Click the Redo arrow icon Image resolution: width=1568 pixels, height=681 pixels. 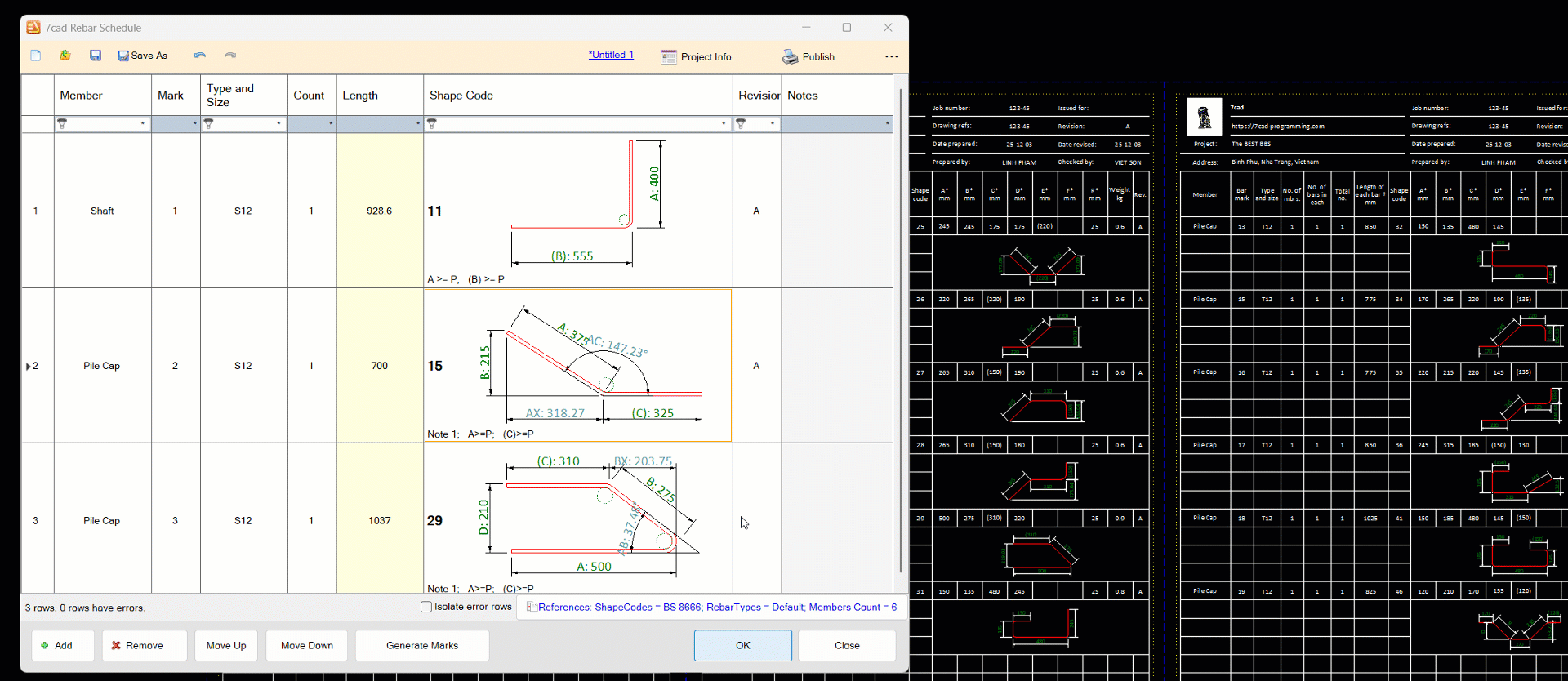[230, 56]
